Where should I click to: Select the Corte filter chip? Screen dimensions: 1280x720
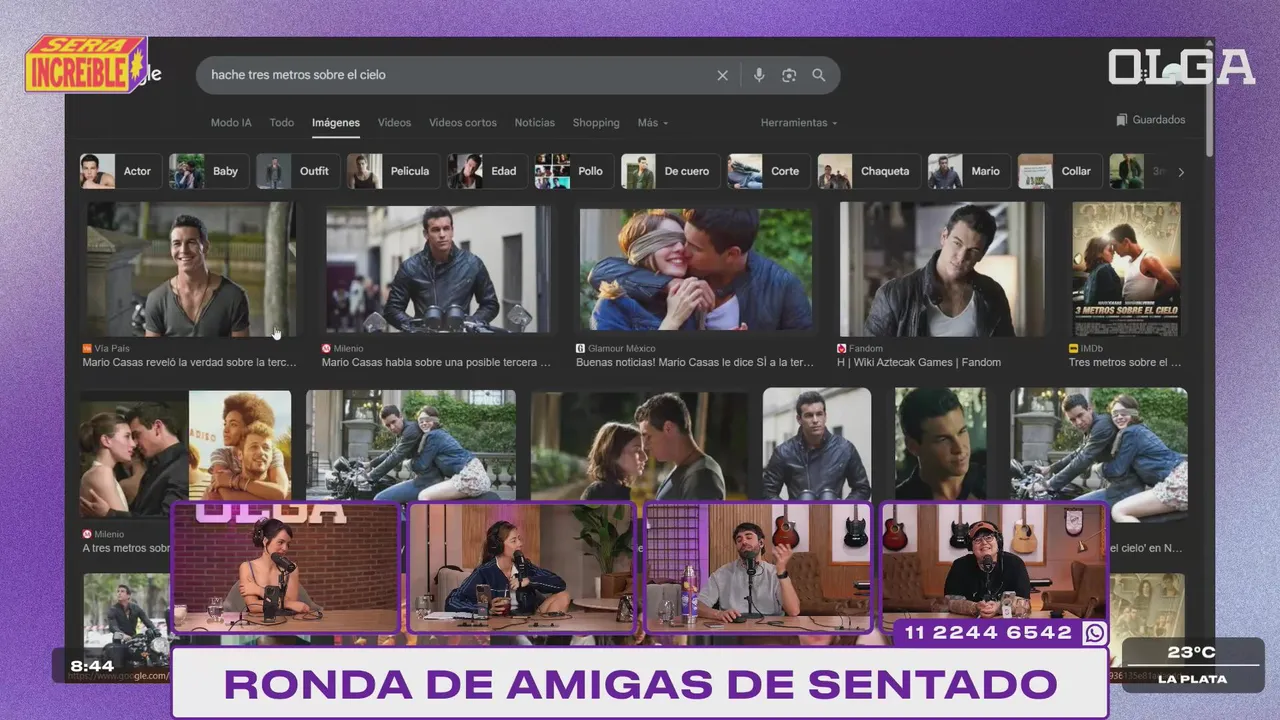tap(768, 171)
